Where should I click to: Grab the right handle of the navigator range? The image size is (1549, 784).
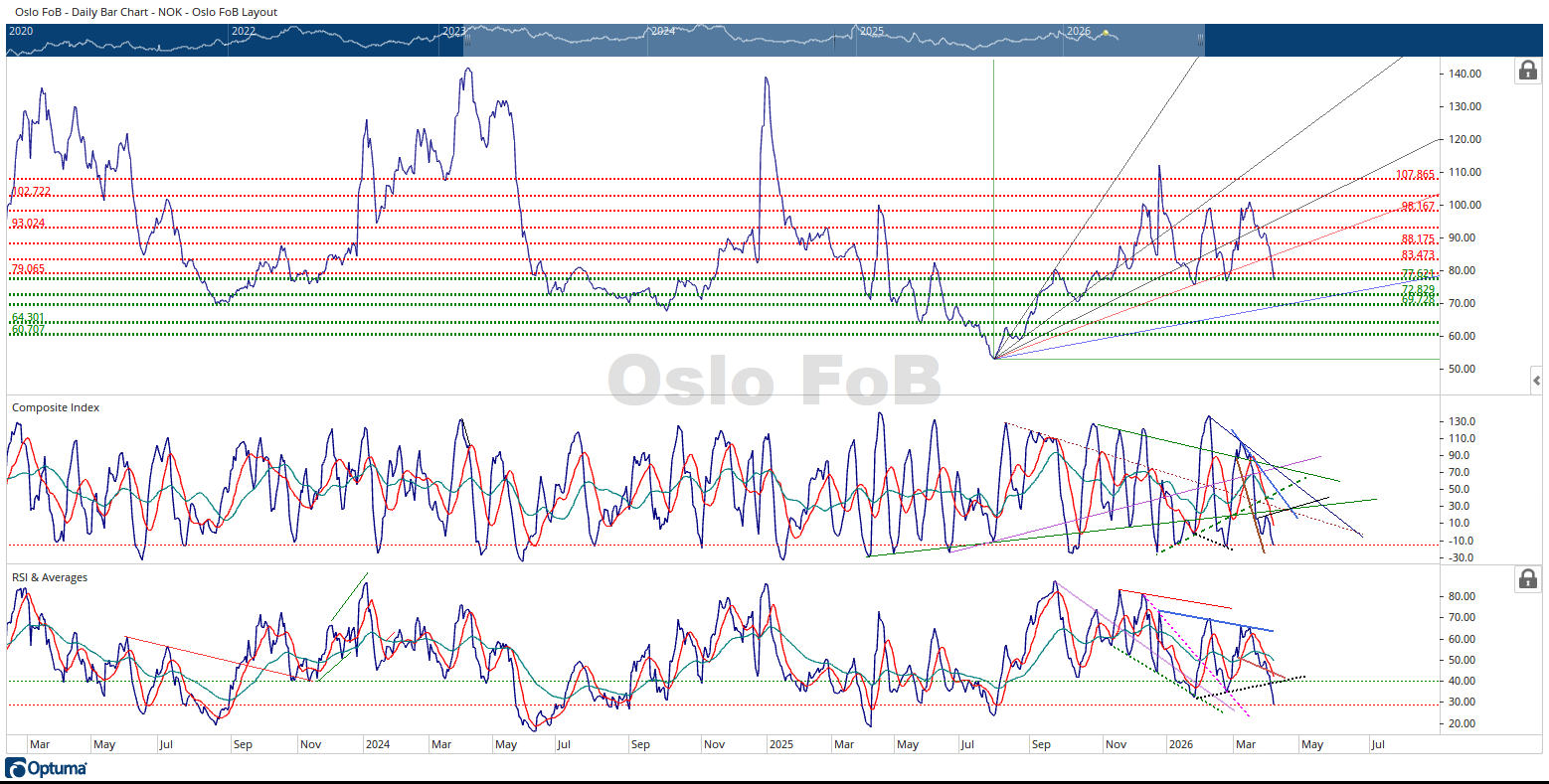pyautogui.click(x=1200, y=40)
